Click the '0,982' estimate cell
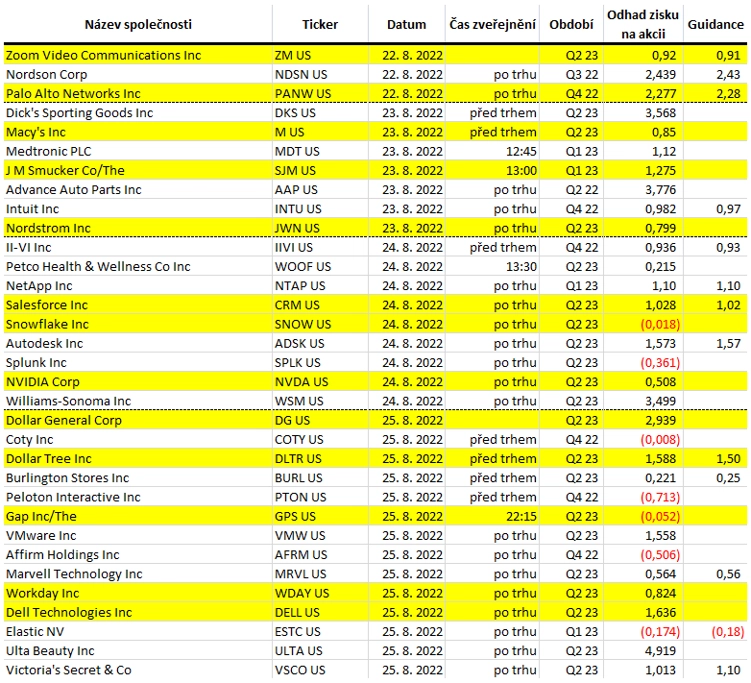This screenshot has width=751, height=683. pyautogui.click(x=643, y=209)
